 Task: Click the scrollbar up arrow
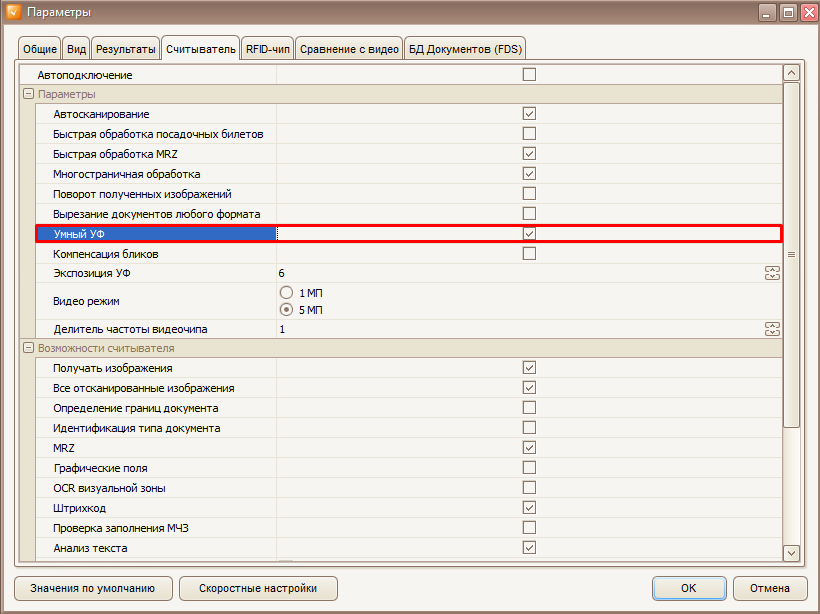(x=791, y=73)
